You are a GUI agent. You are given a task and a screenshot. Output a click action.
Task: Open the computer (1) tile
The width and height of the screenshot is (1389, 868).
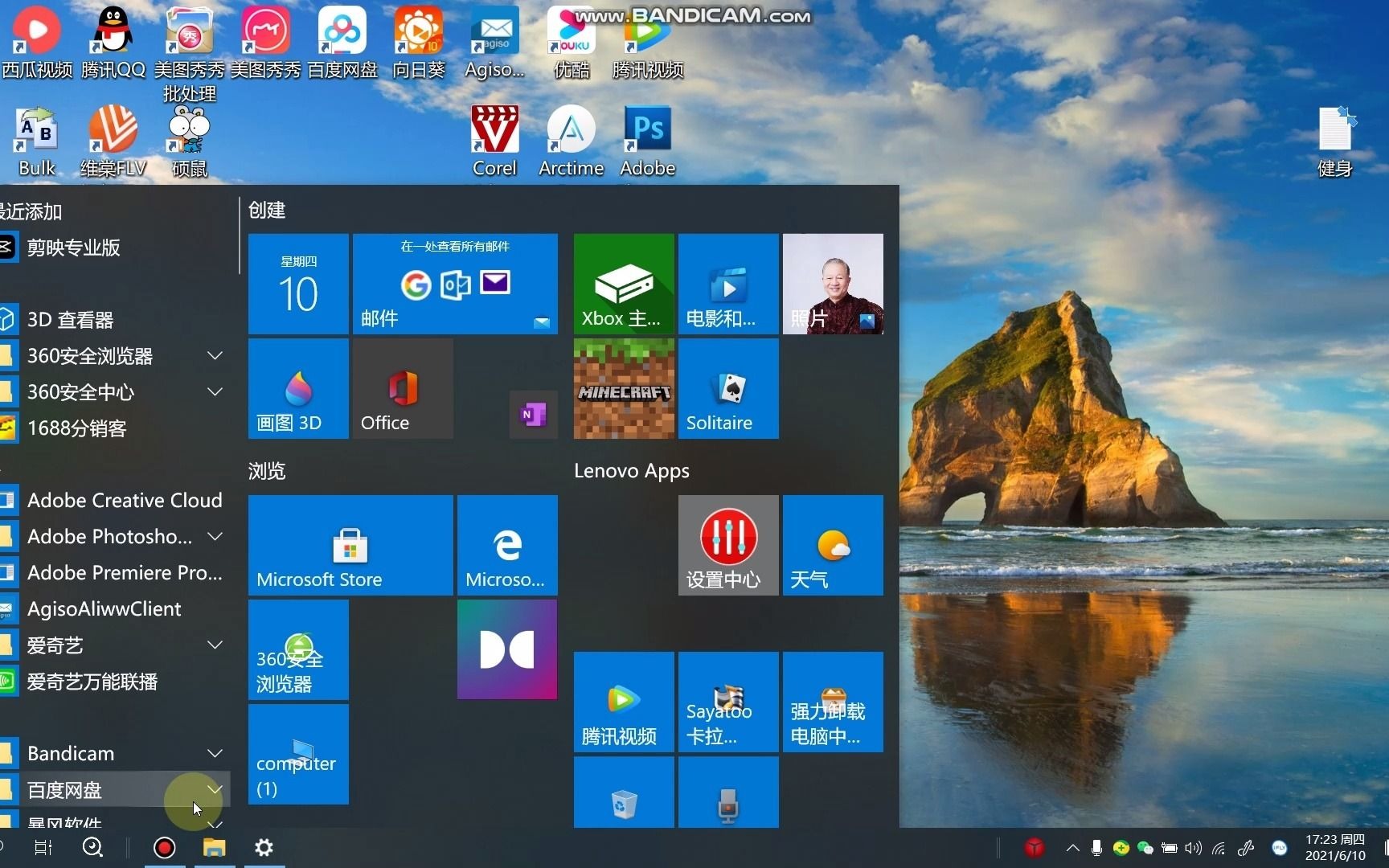[x=298, y=754]
